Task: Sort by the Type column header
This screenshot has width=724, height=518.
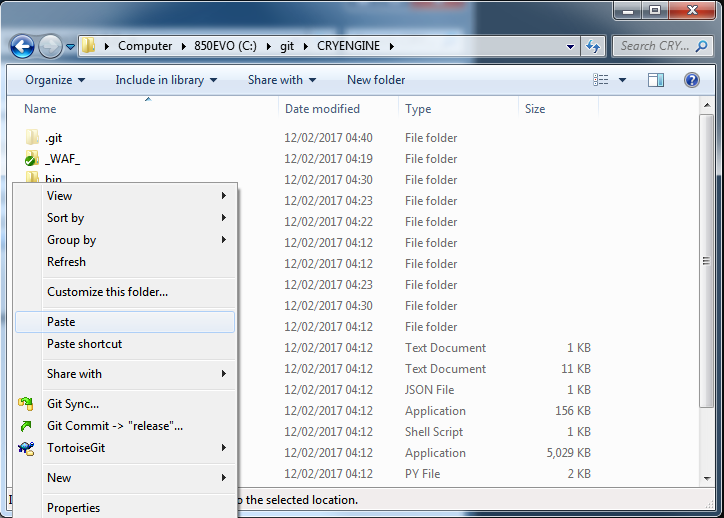Action: click(x=418, y=109)
